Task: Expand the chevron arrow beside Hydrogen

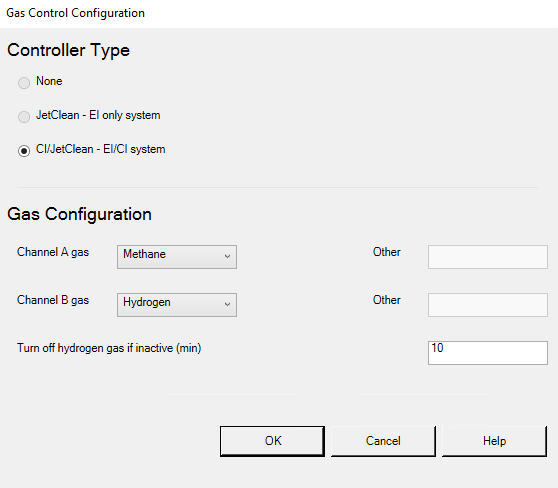Action: click(227, 304)
